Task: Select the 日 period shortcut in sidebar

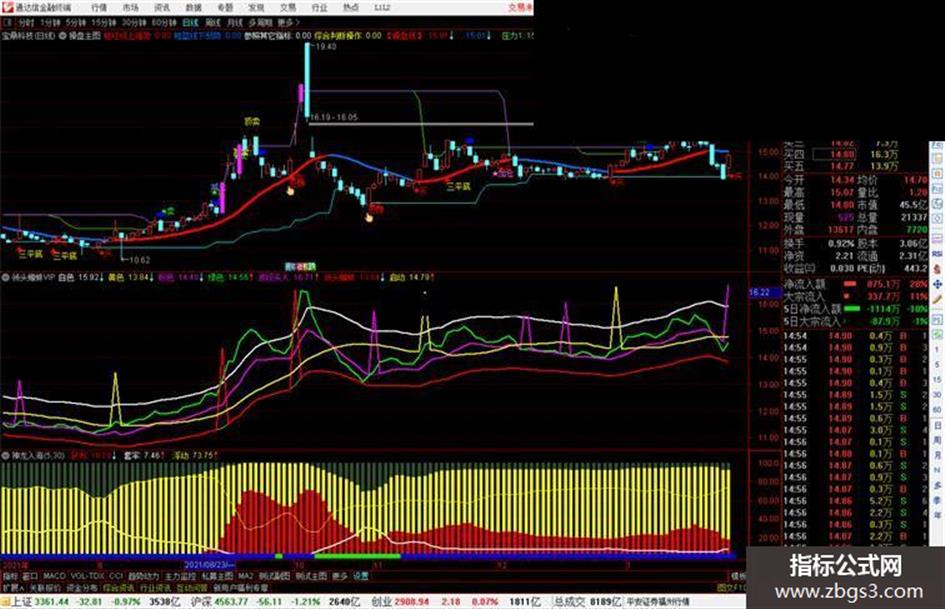Action: pos(937,426)
